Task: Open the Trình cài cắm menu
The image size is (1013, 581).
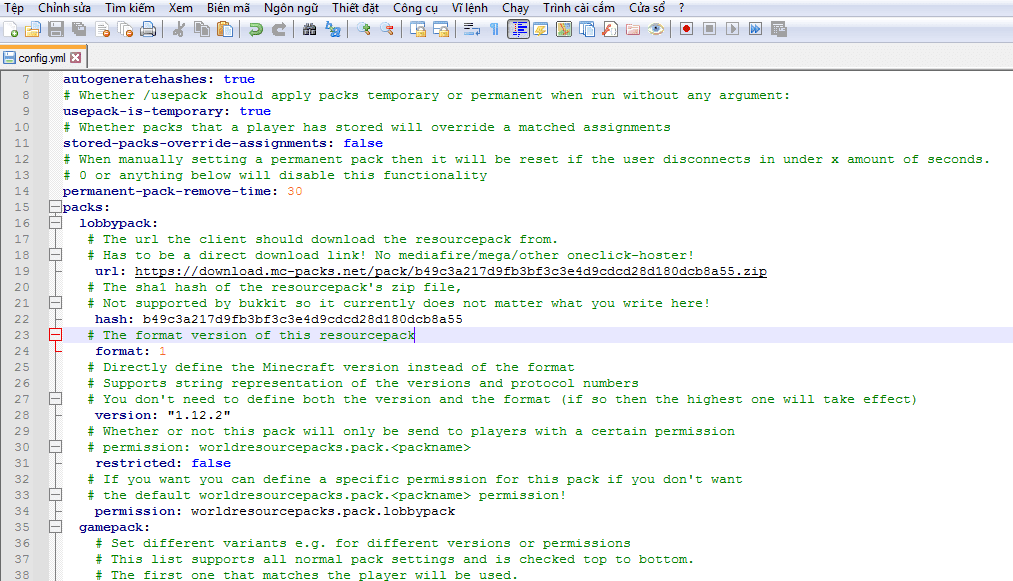Action: click(578, 8)
